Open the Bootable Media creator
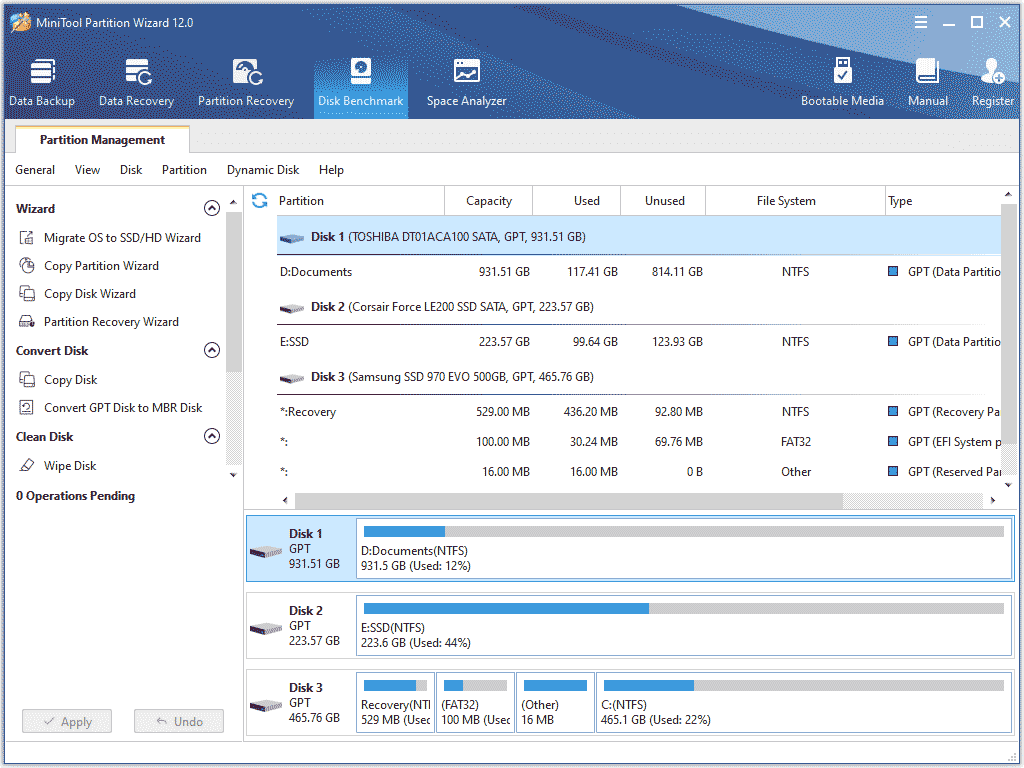The image size is (1024, 768). [843, 80]
